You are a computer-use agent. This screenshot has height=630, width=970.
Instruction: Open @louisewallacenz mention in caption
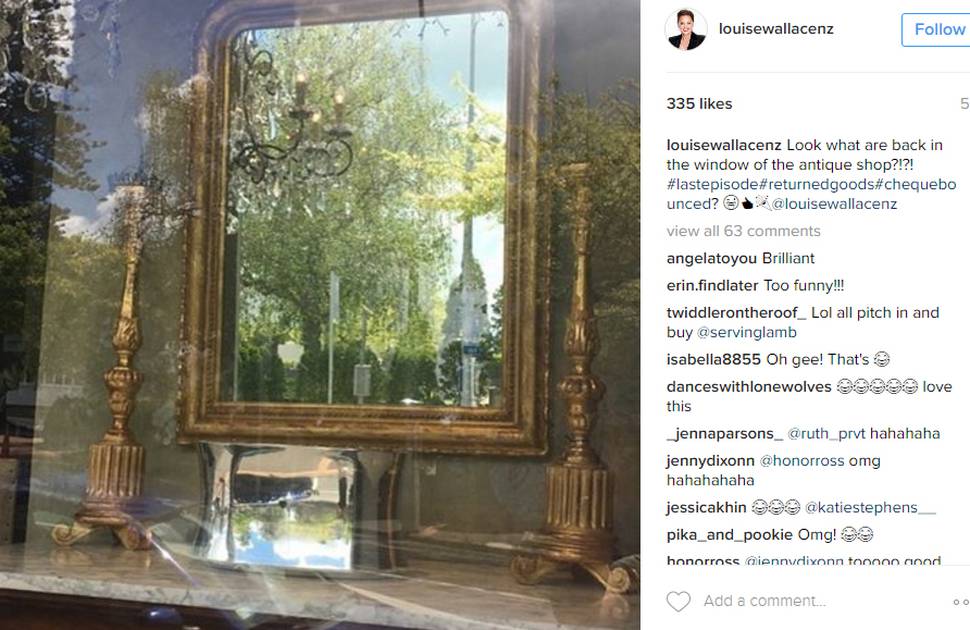[x=833, y=204]
